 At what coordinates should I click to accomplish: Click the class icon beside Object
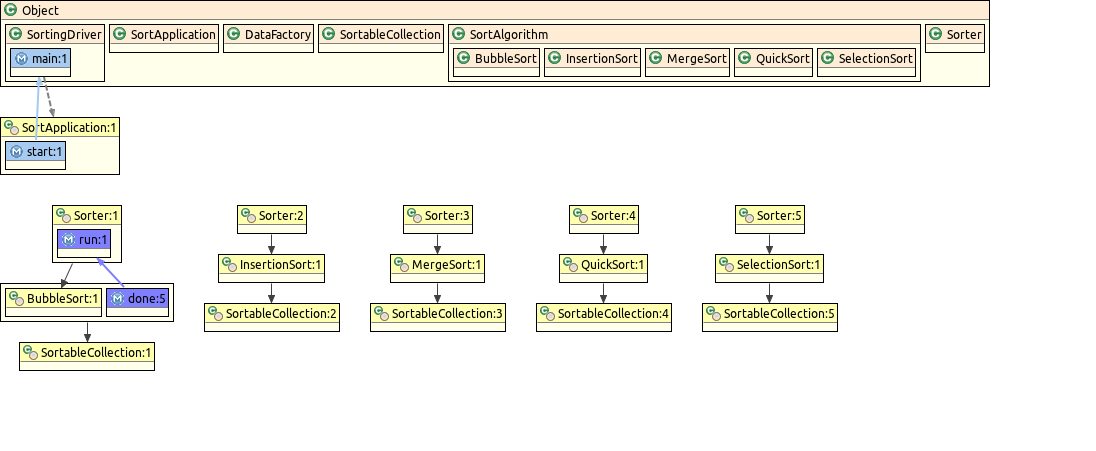[x=11, y=10]
